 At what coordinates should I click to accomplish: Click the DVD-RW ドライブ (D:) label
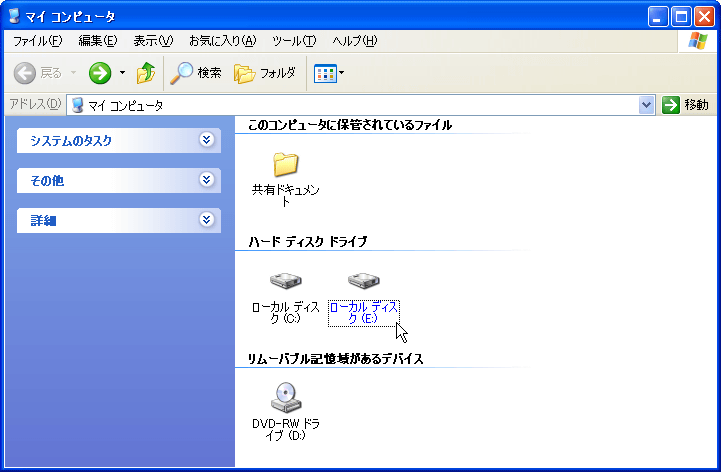(x=286, y=430)
